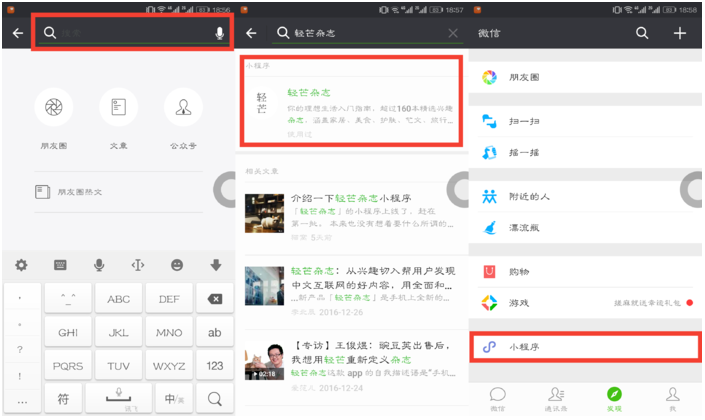Screen dimensions: 705x420
Task: Tap the MNO key
Action: tap(169, 332)
